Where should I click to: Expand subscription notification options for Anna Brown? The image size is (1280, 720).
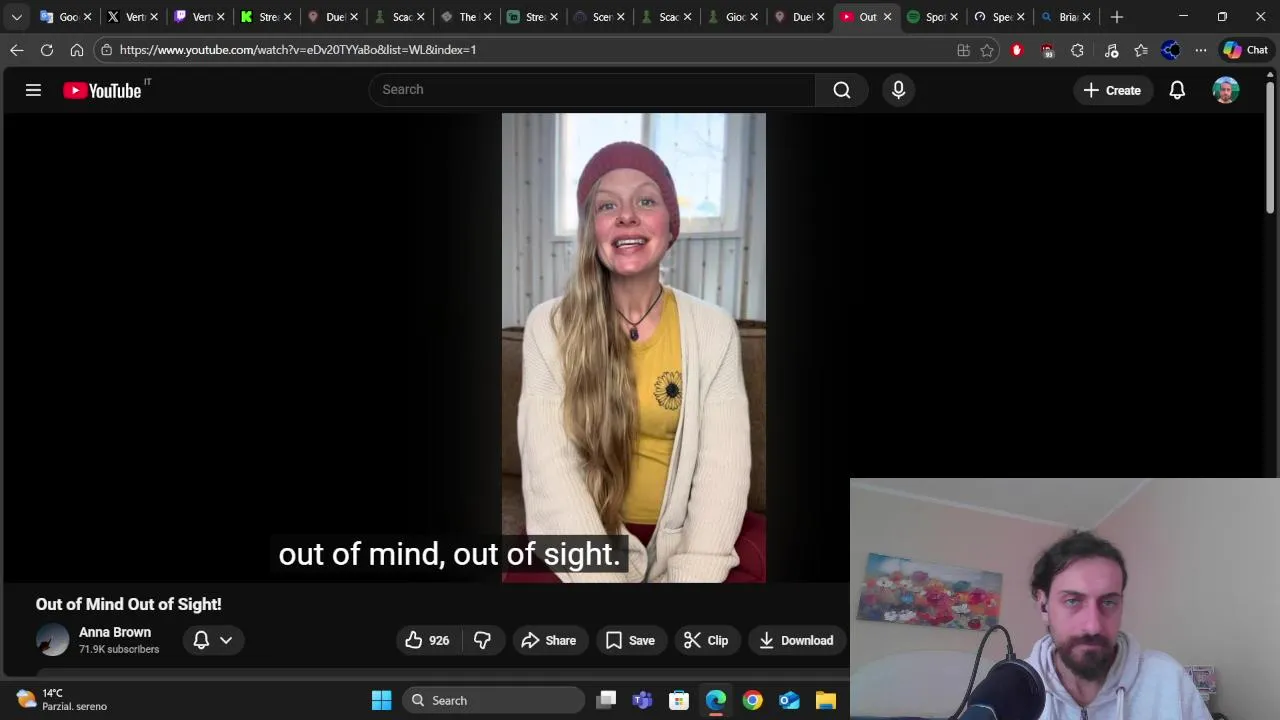point(212,640)
